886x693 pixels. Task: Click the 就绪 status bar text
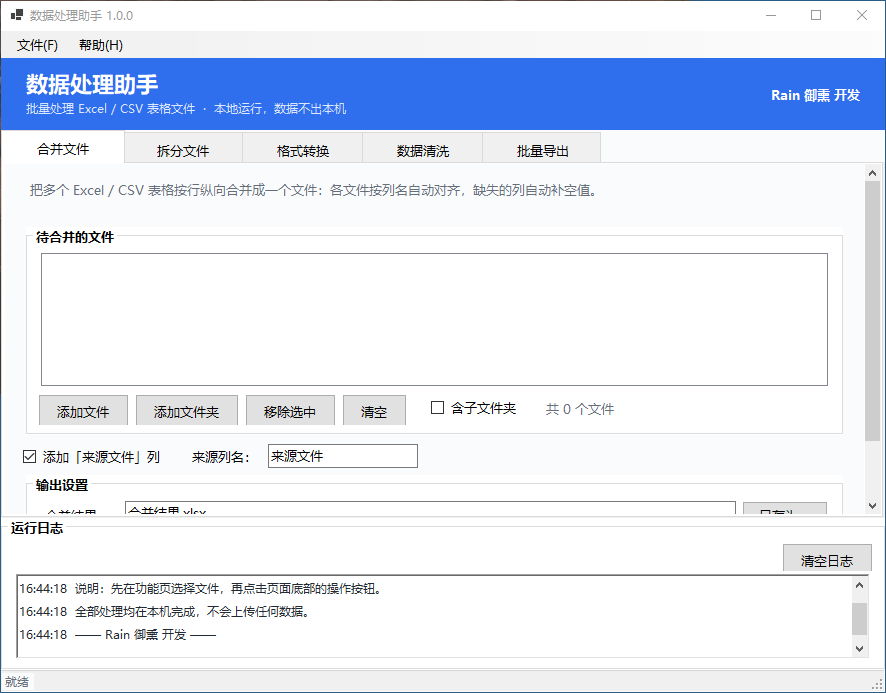(17, 682)
